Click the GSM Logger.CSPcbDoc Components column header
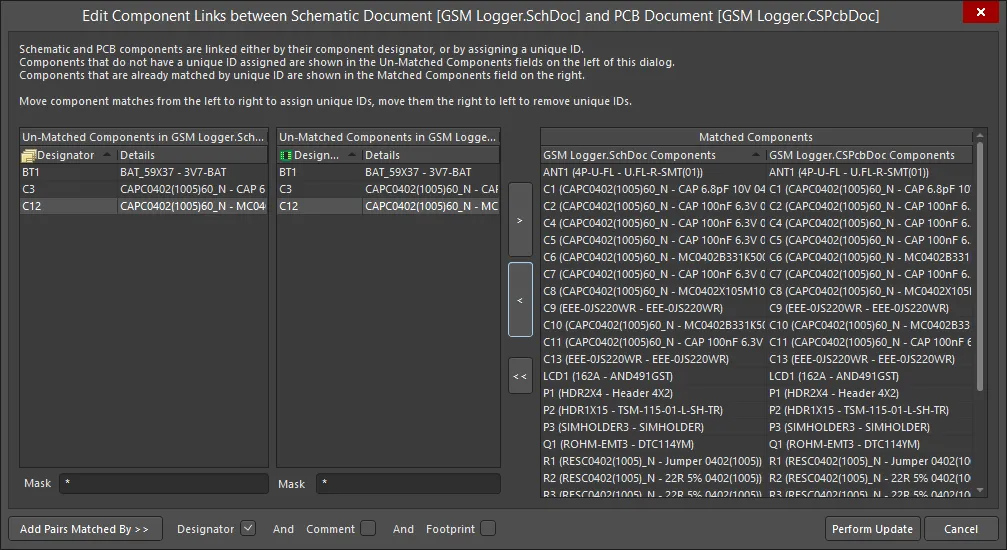Screen dimensions: 1007x550 pyautogui.click(x=868, y=155)
